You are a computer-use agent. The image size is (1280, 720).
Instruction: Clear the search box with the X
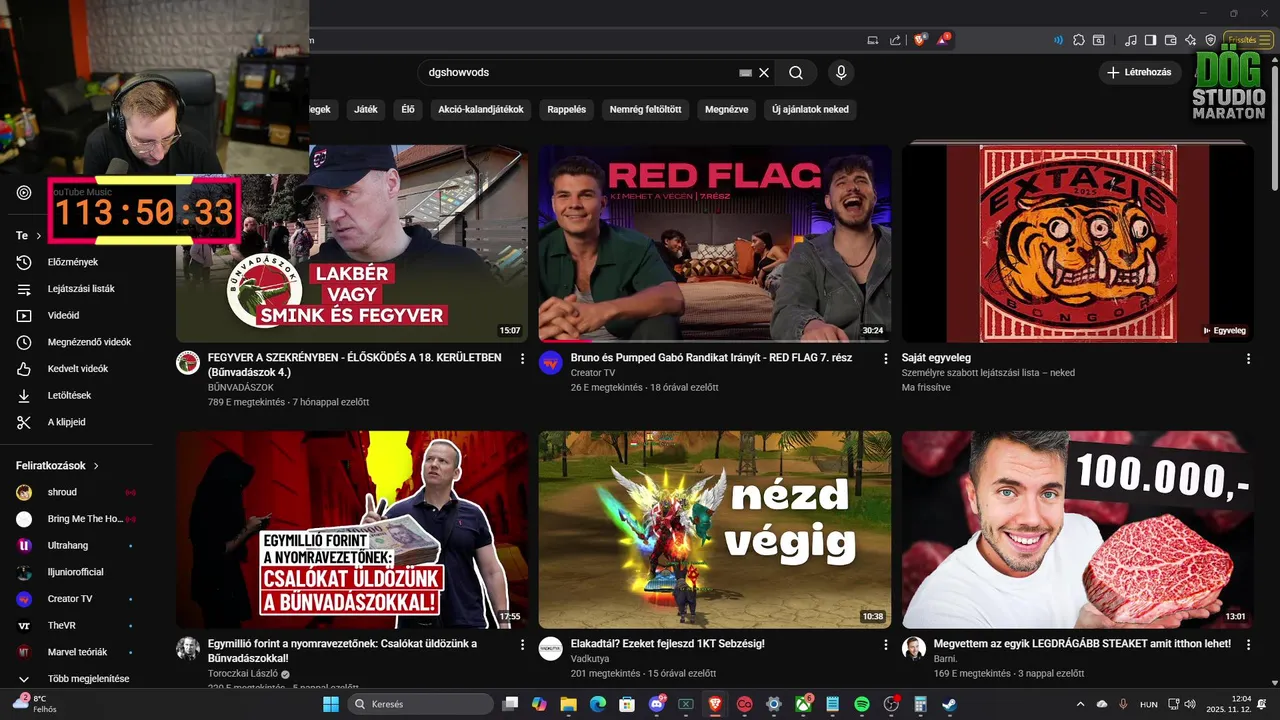(x=764, y=72)
